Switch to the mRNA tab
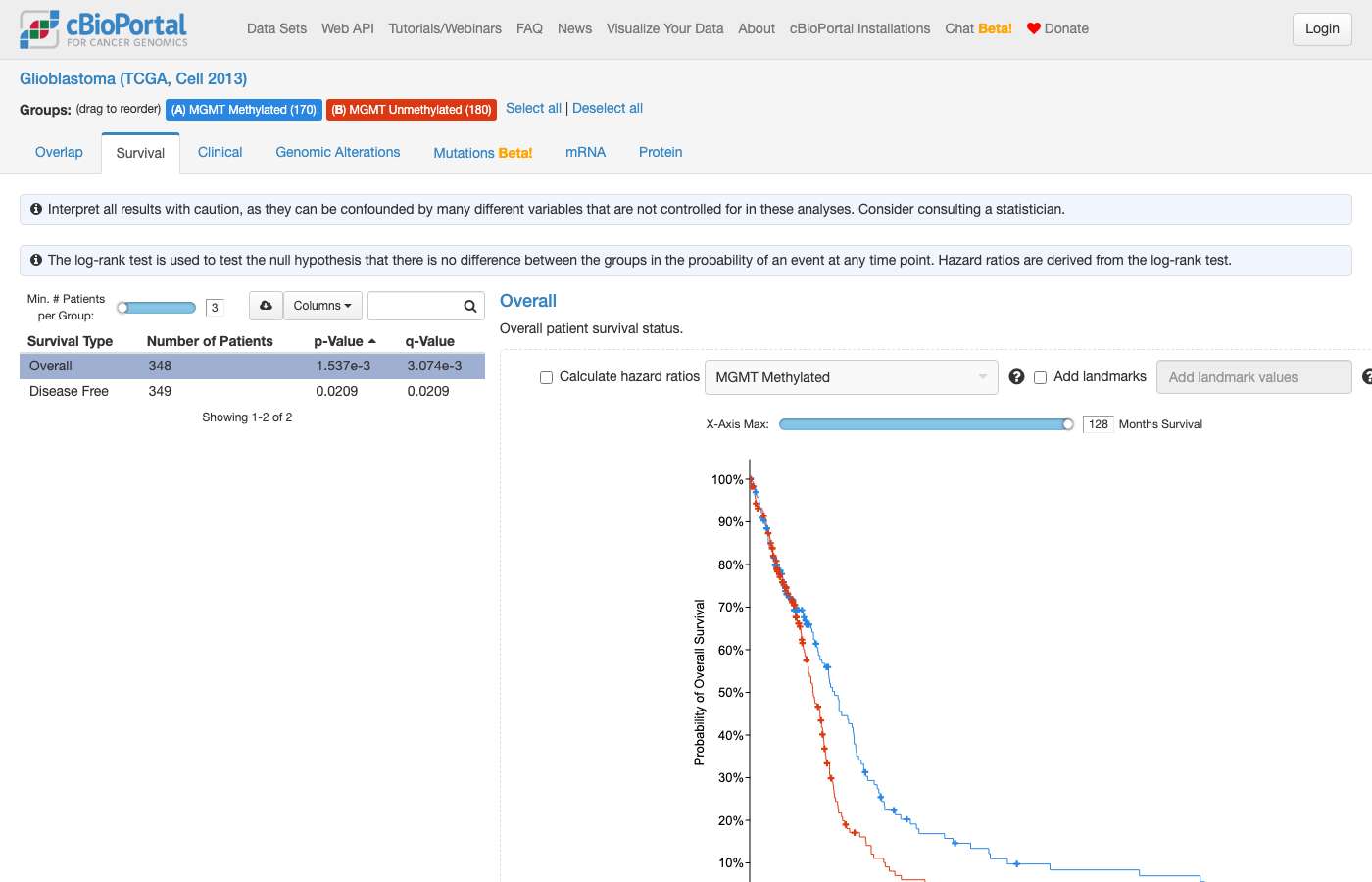 tap(586, 152)
